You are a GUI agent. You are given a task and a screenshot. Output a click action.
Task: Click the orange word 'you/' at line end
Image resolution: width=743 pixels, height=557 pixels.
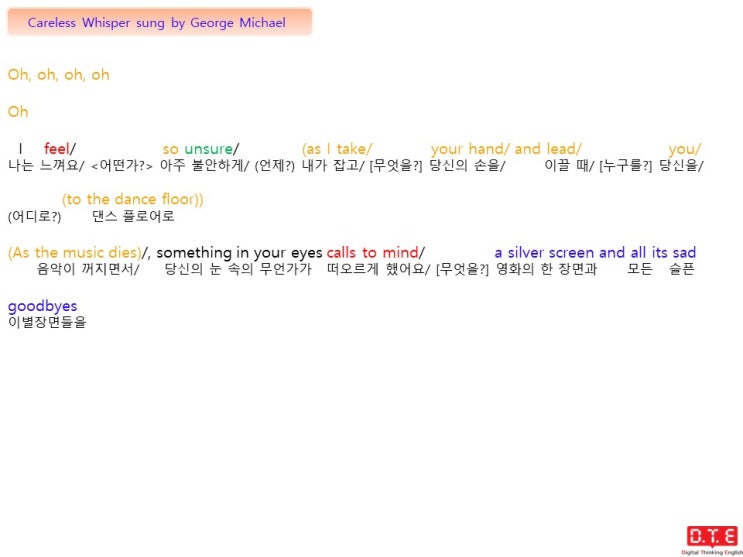(x=685, y=149)
